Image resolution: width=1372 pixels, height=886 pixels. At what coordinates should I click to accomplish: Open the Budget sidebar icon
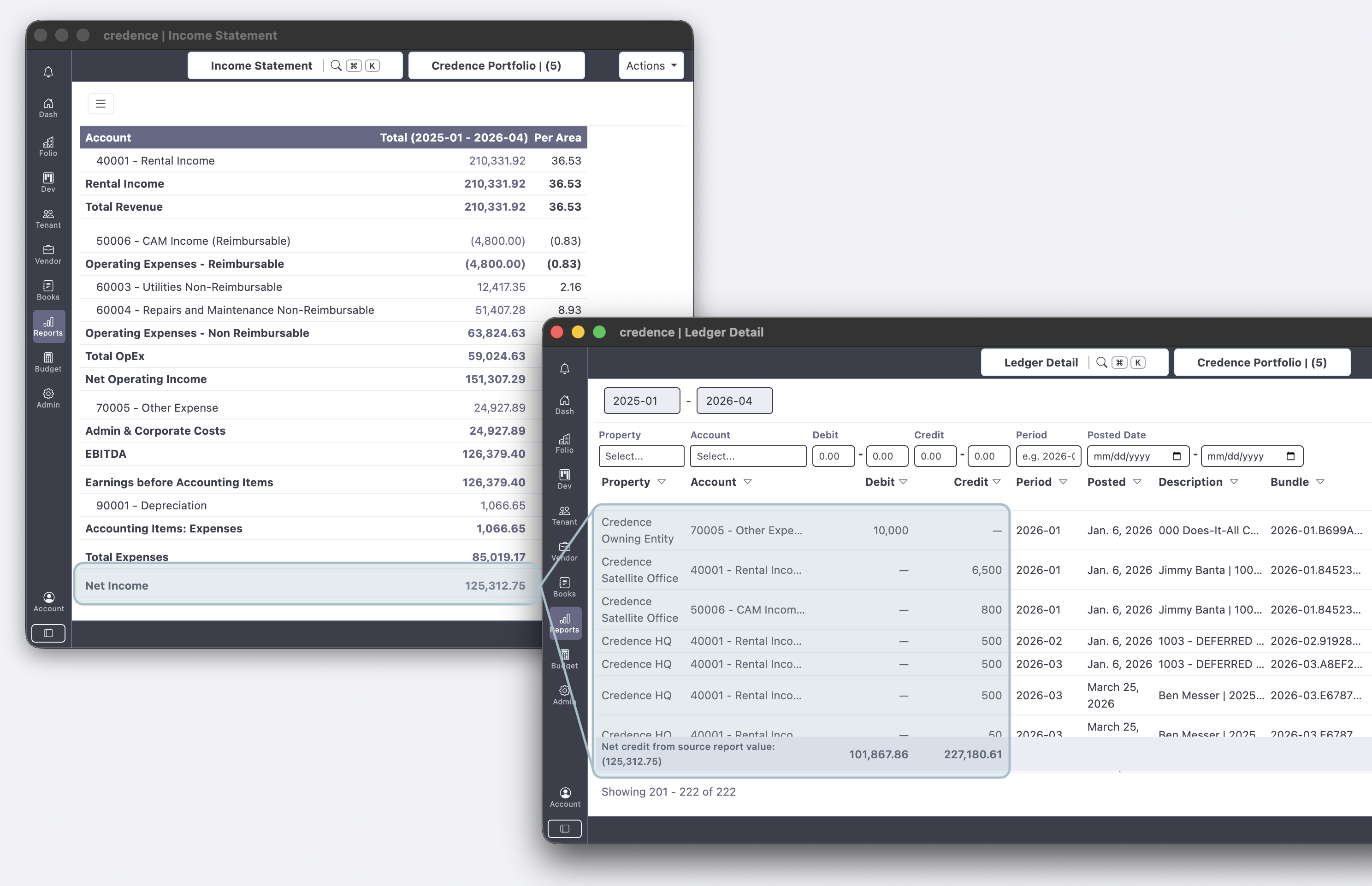pos(48,362)
